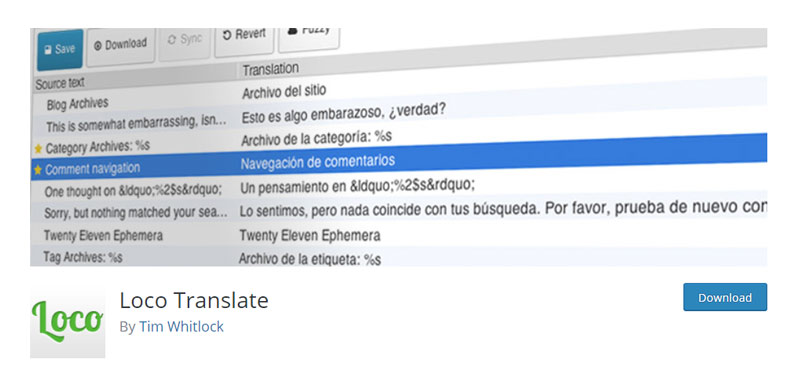
Task: Click the star icon beside Category Archives
Action: coord(38,150)
